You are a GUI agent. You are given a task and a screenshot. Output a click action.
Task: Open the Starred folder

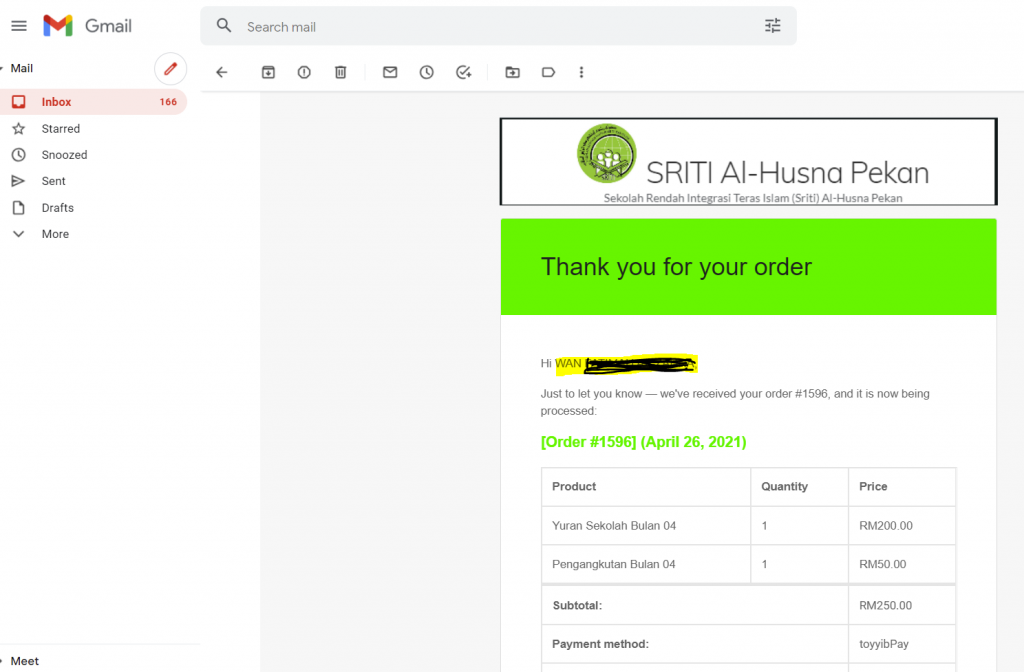[60, 129]
